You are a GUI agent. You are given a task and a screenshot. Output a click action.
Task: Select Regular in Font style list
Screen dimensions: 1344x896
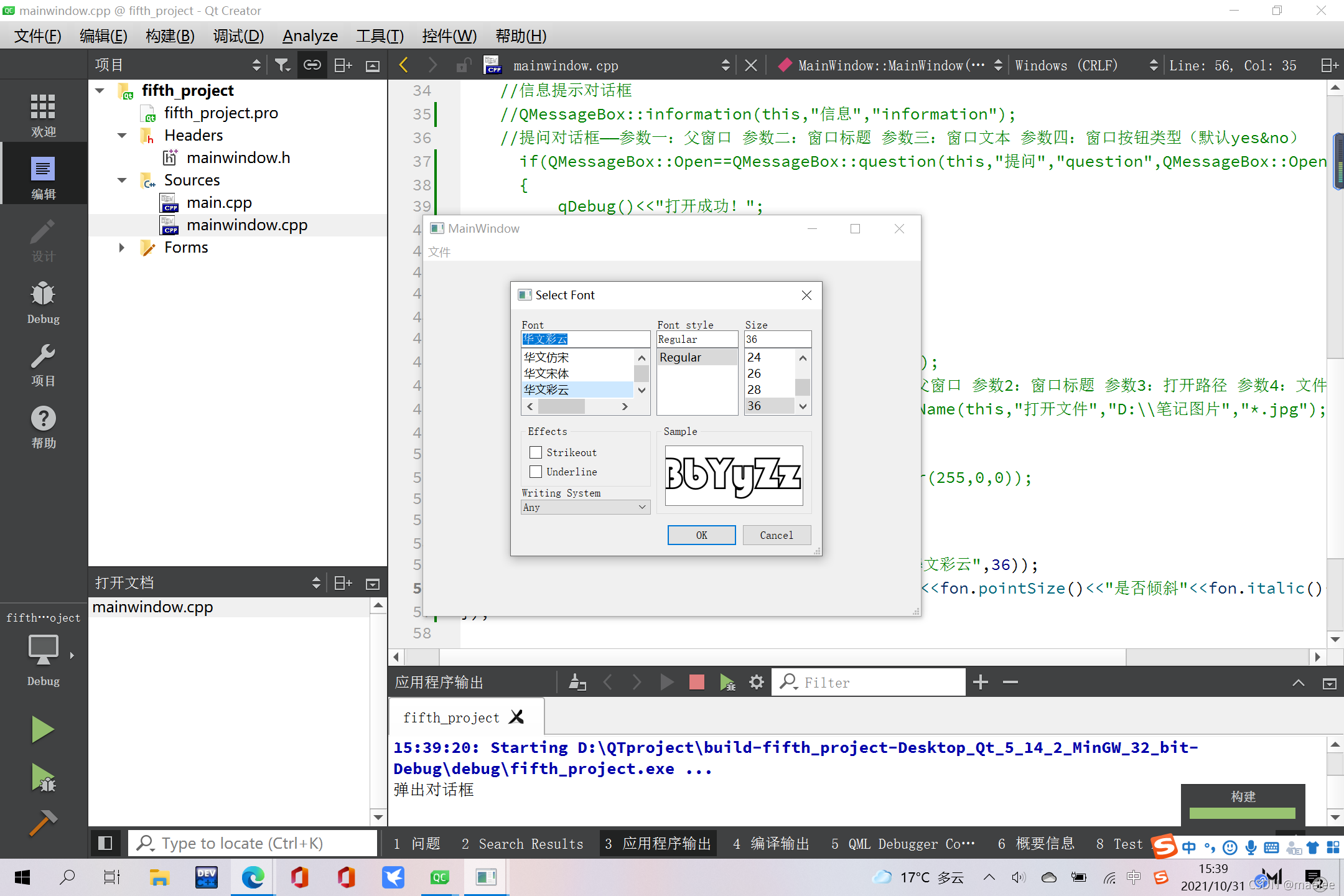pyautogui.click(x=697, y=357)
